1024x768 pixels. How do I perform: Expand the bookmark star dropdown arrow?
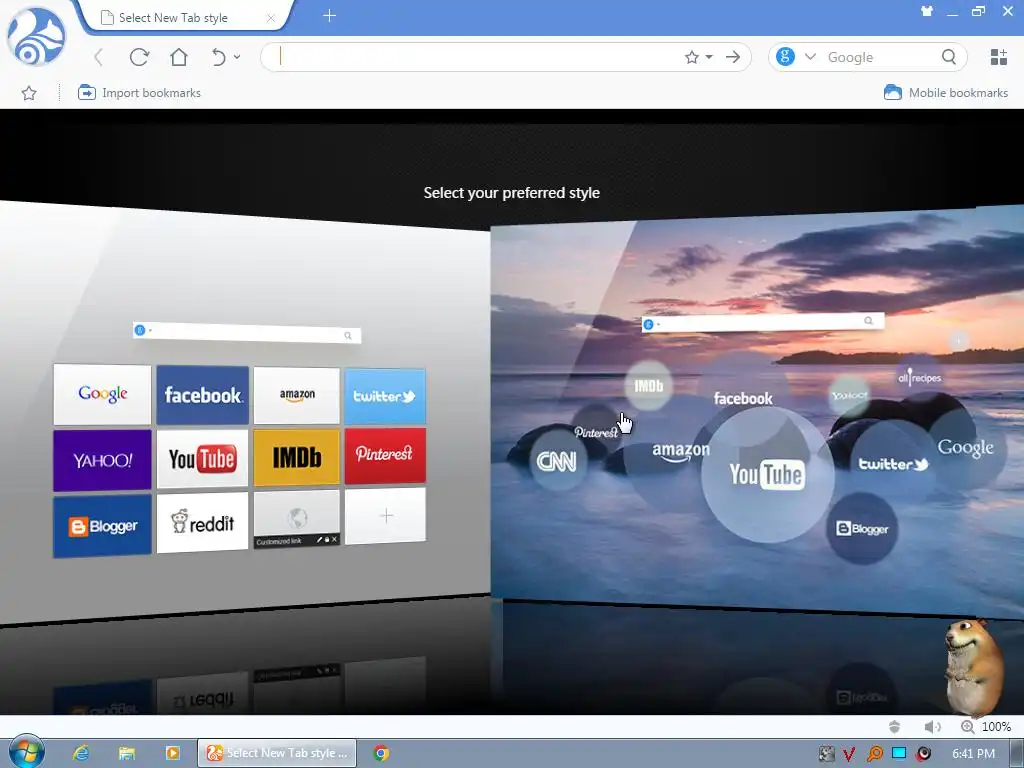click(709, 57)
